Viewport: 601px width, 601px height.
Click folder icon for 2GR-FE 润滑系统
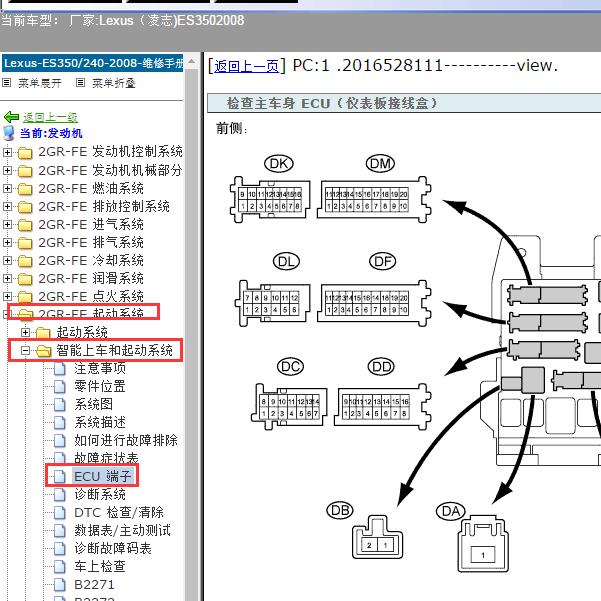pos(25,279)
